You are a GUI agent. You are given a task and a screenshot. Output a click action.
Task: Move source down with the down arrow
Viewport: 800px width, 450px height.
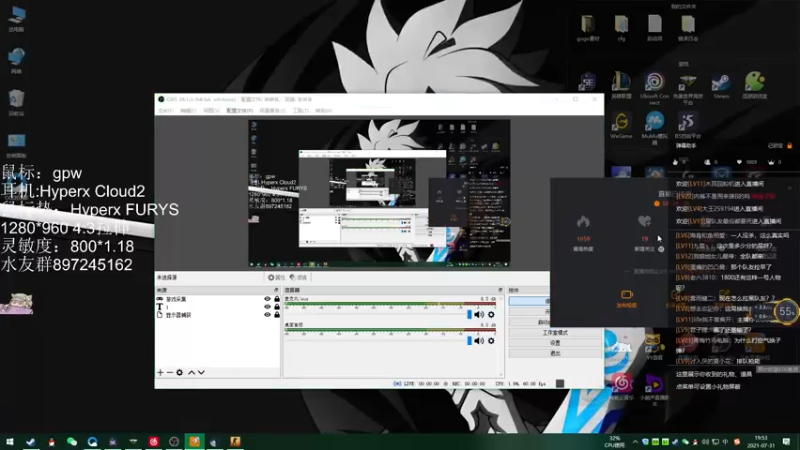tap(202, 372)
